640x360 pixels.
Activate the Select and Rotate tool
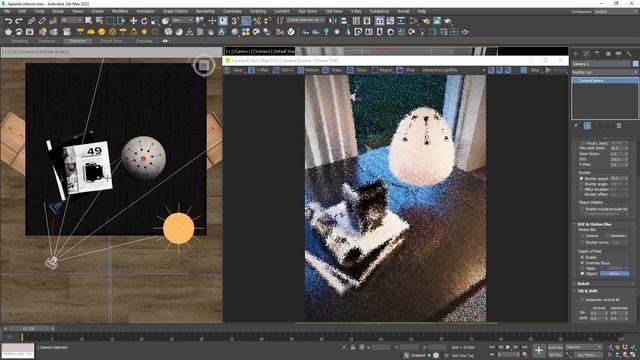point(144,20)
